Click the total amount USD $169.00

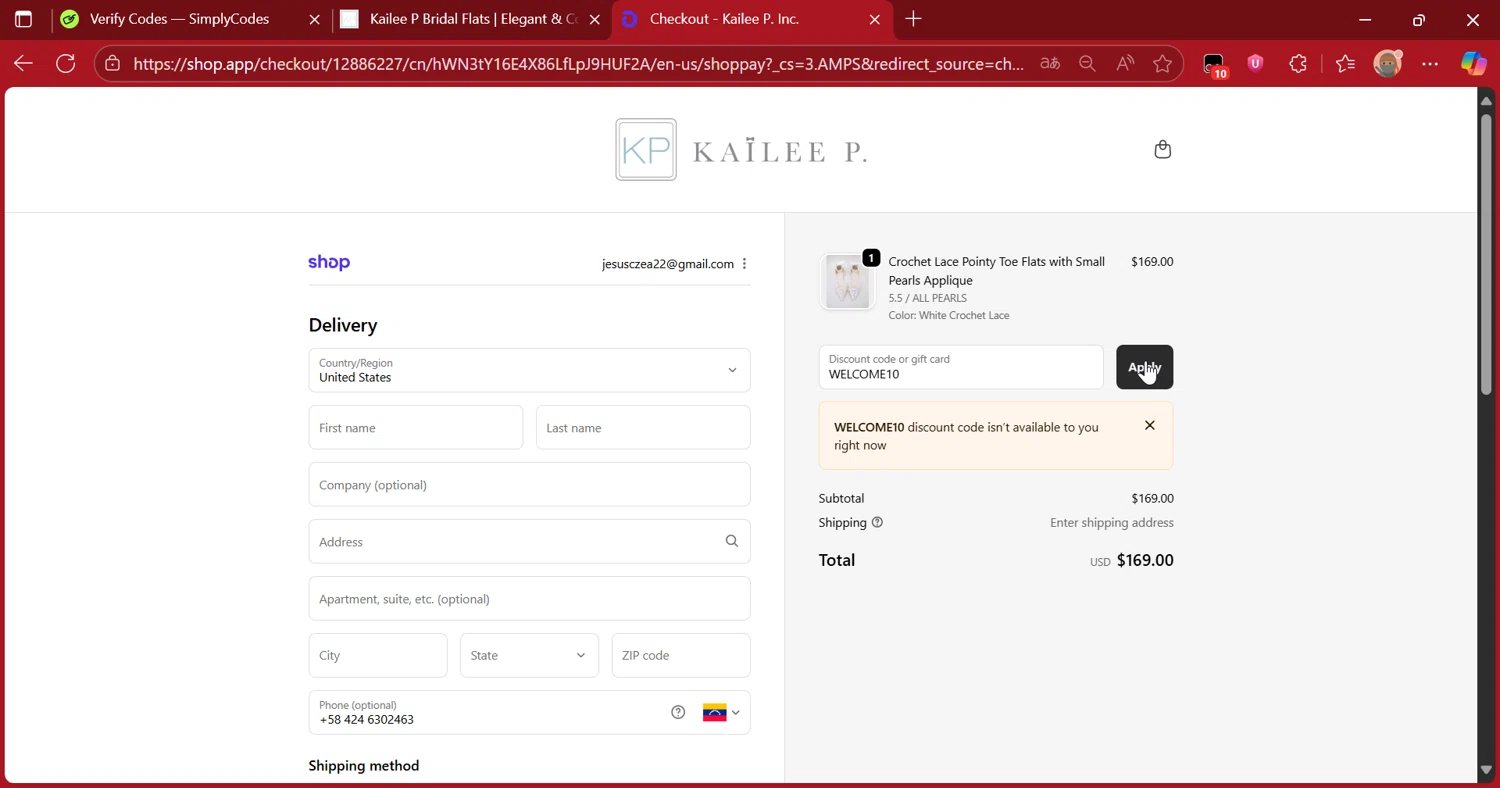[1131, 560]
